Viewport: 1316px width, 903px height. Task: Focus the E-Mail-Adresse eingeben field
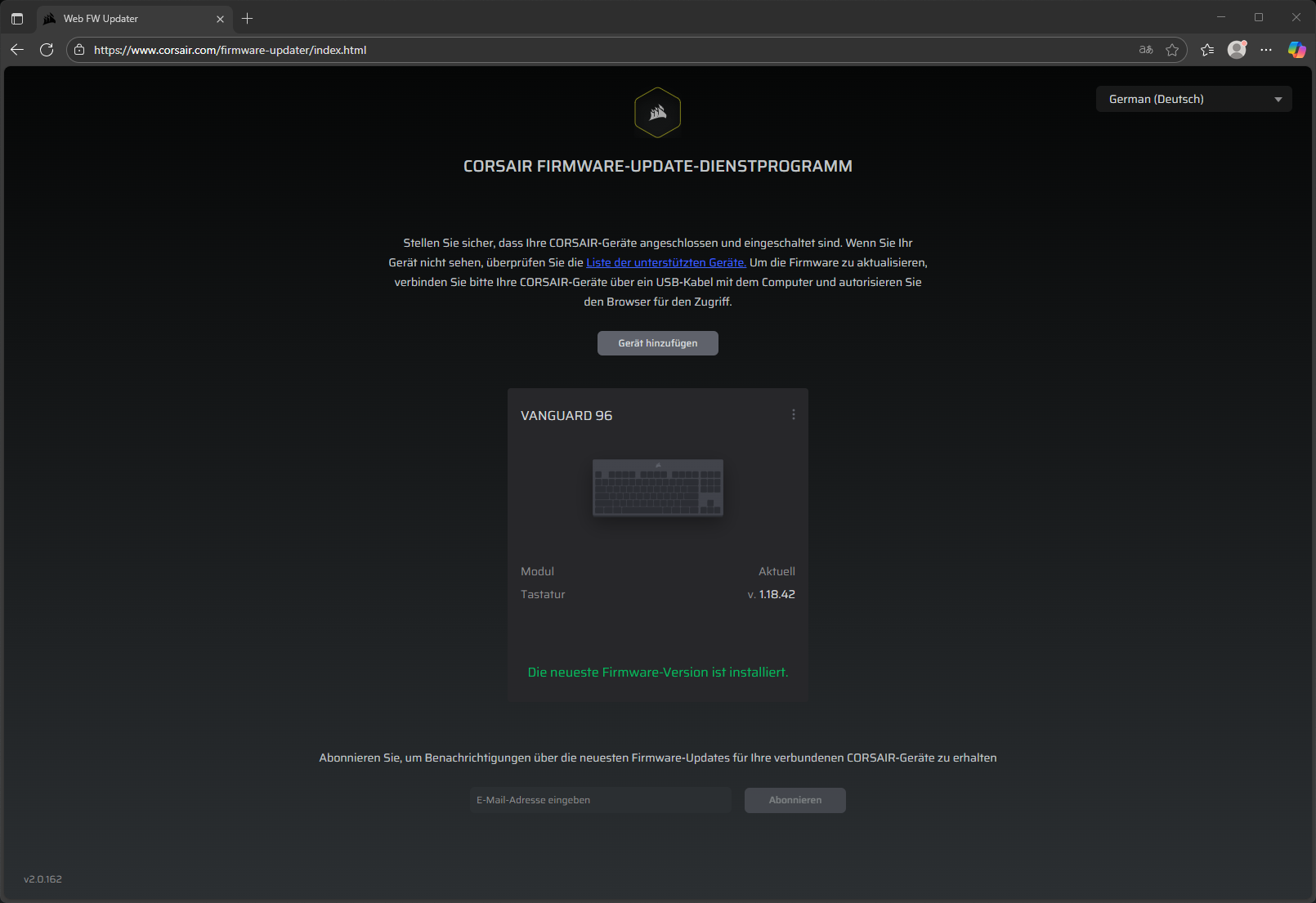tap(600, 800)
